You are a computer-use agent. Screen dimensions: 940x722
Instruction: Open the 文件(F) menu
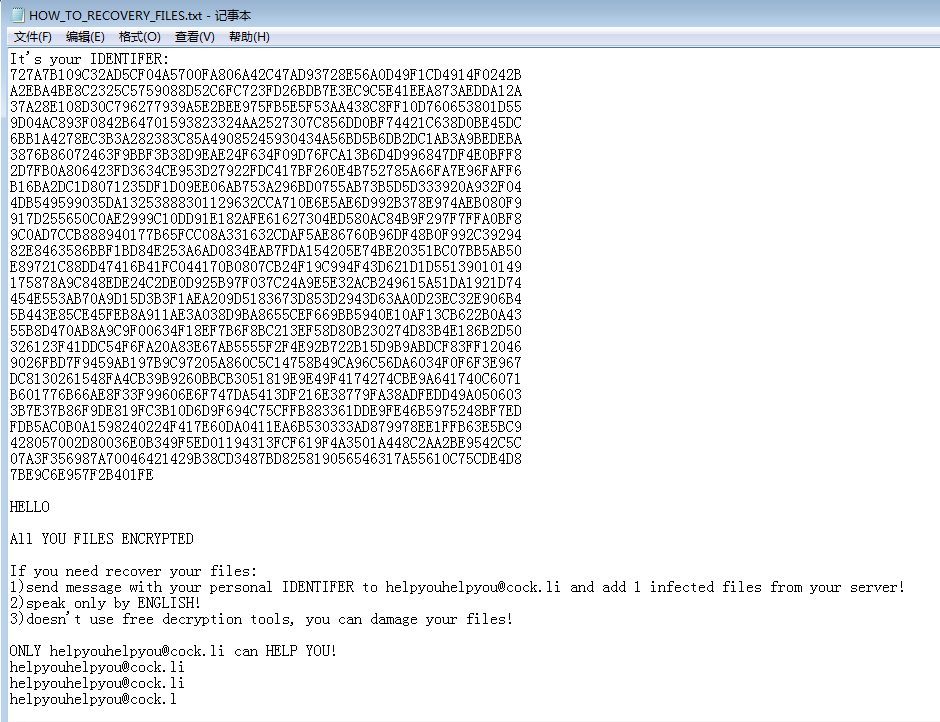33,37
